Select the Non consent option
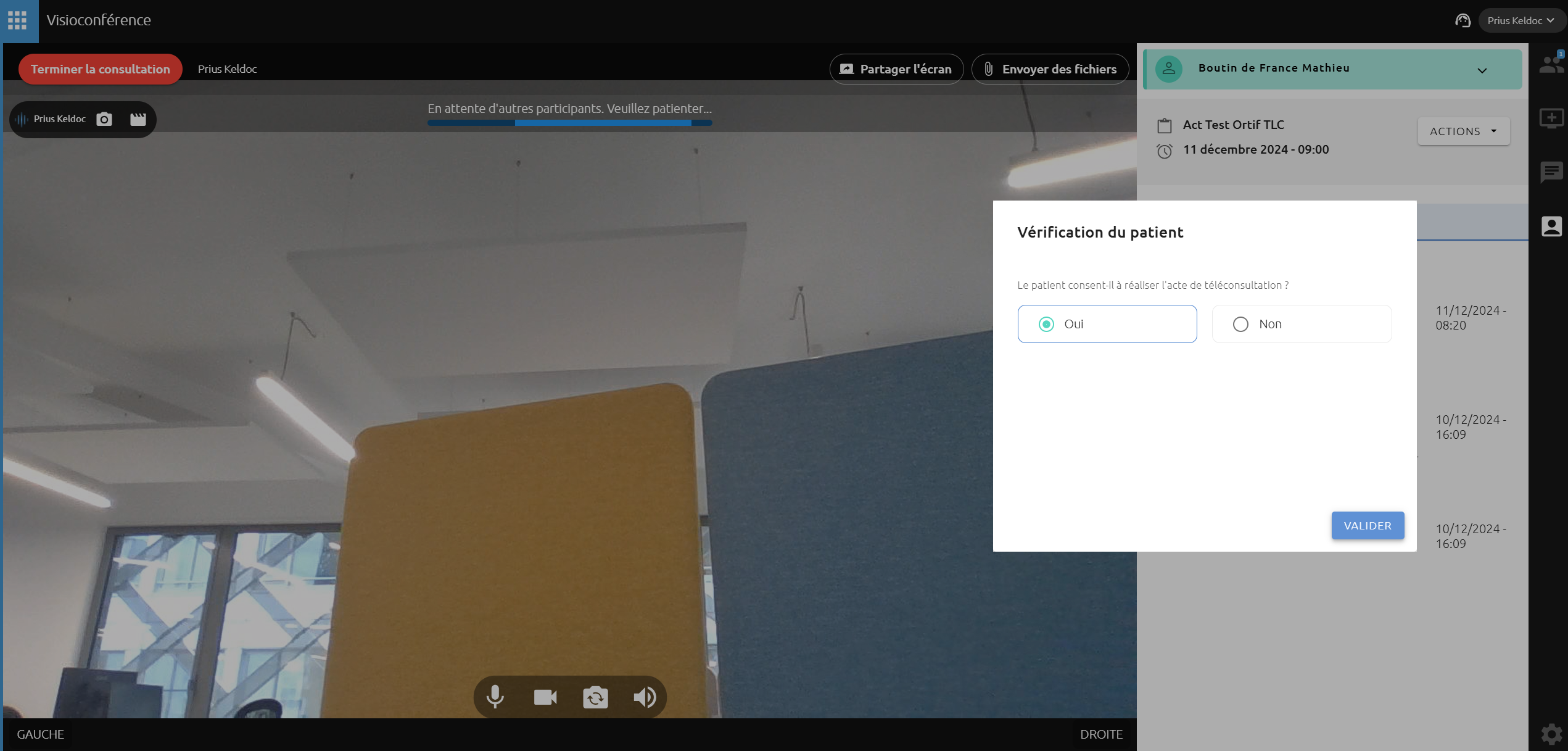 [x=1302, y=324]
